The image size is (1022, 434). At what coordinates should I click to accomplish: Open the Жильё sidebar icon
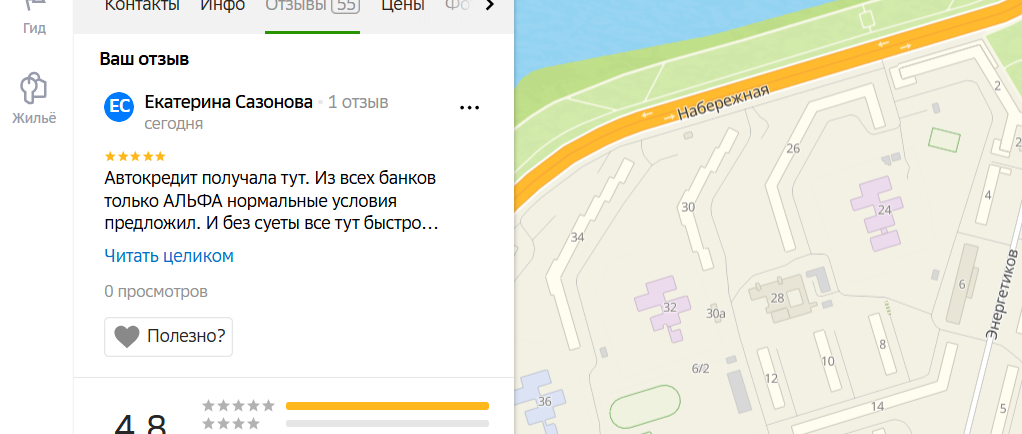34,98
